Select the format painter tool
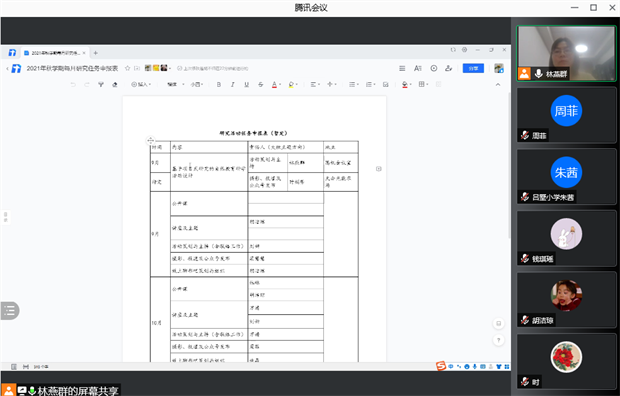The height and width of the screenshot is (396, 620). tap(101, 84)
